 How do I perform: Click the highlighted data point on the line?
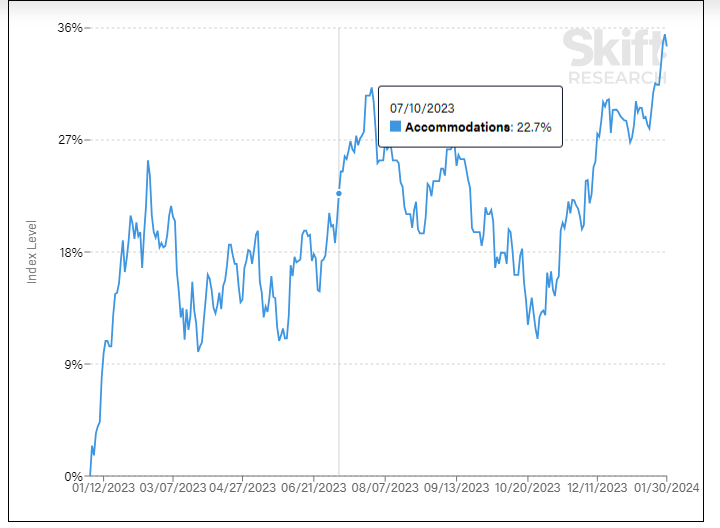point(339,193)
